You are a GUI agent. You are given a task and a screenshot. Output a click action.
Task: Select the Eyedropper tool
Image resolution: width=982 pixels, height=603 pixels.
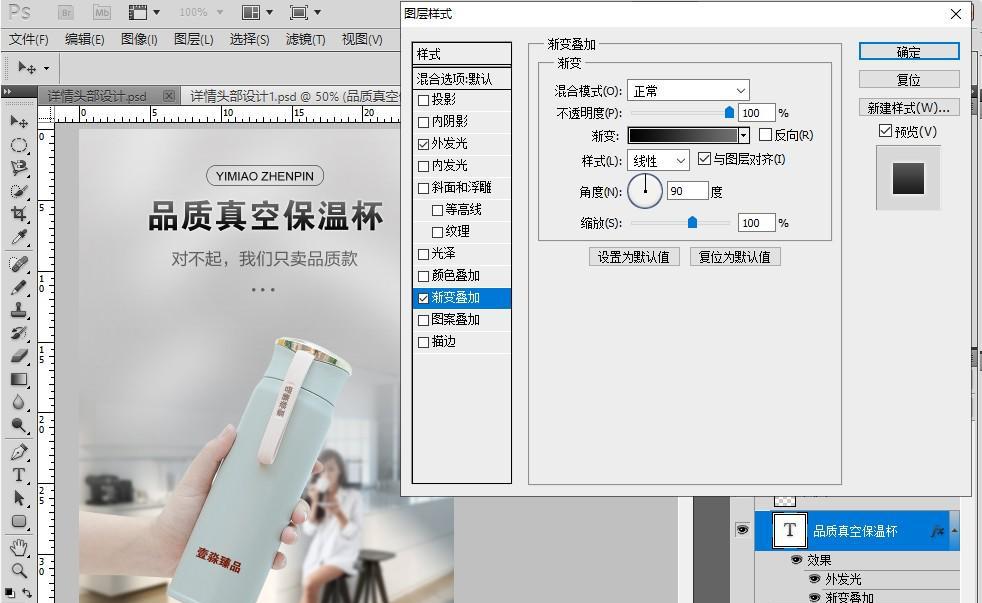tap(19, 237)
